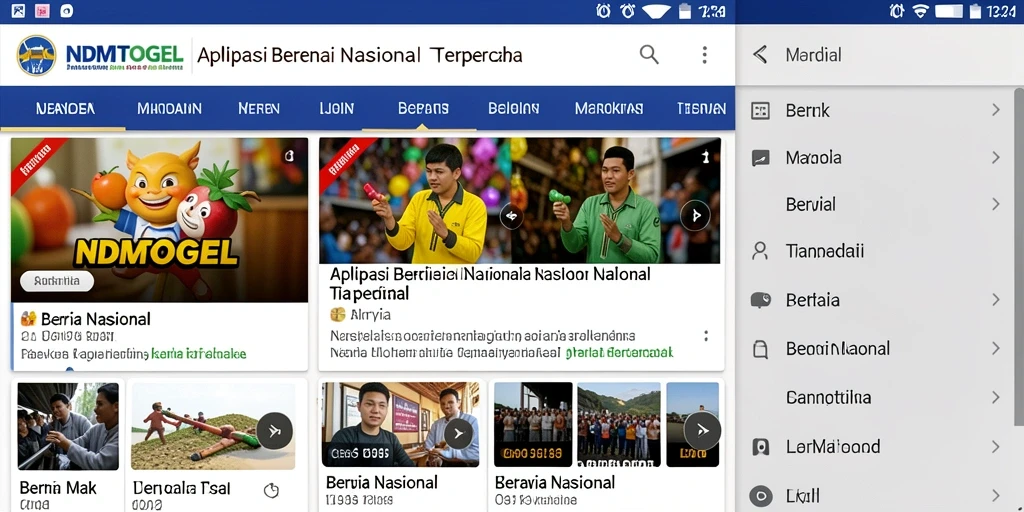Click the Bernia Mak thumbnail photo

coord(68,426)
